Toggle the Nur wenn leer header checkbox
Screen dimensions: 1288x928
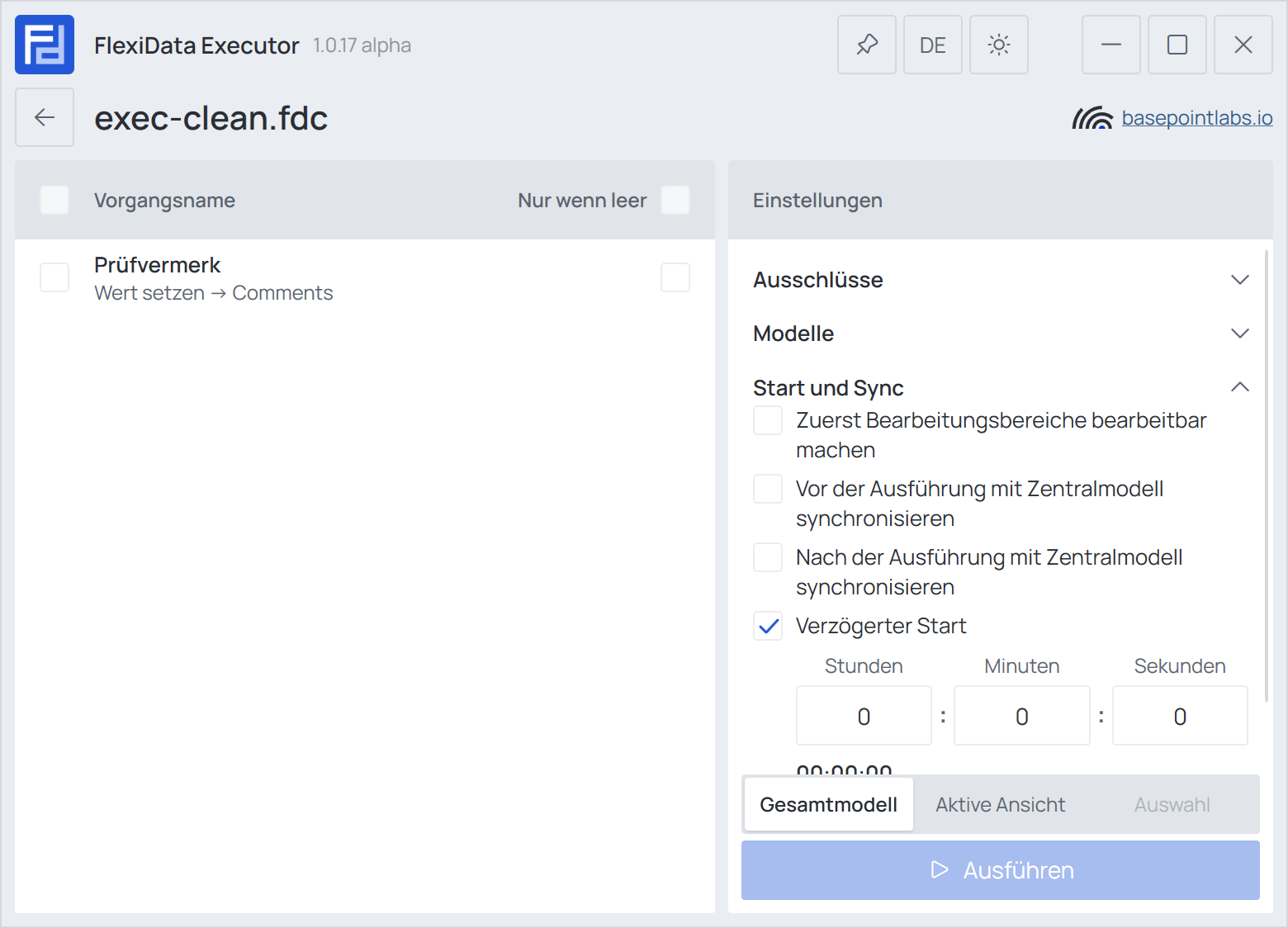[675, 200]
